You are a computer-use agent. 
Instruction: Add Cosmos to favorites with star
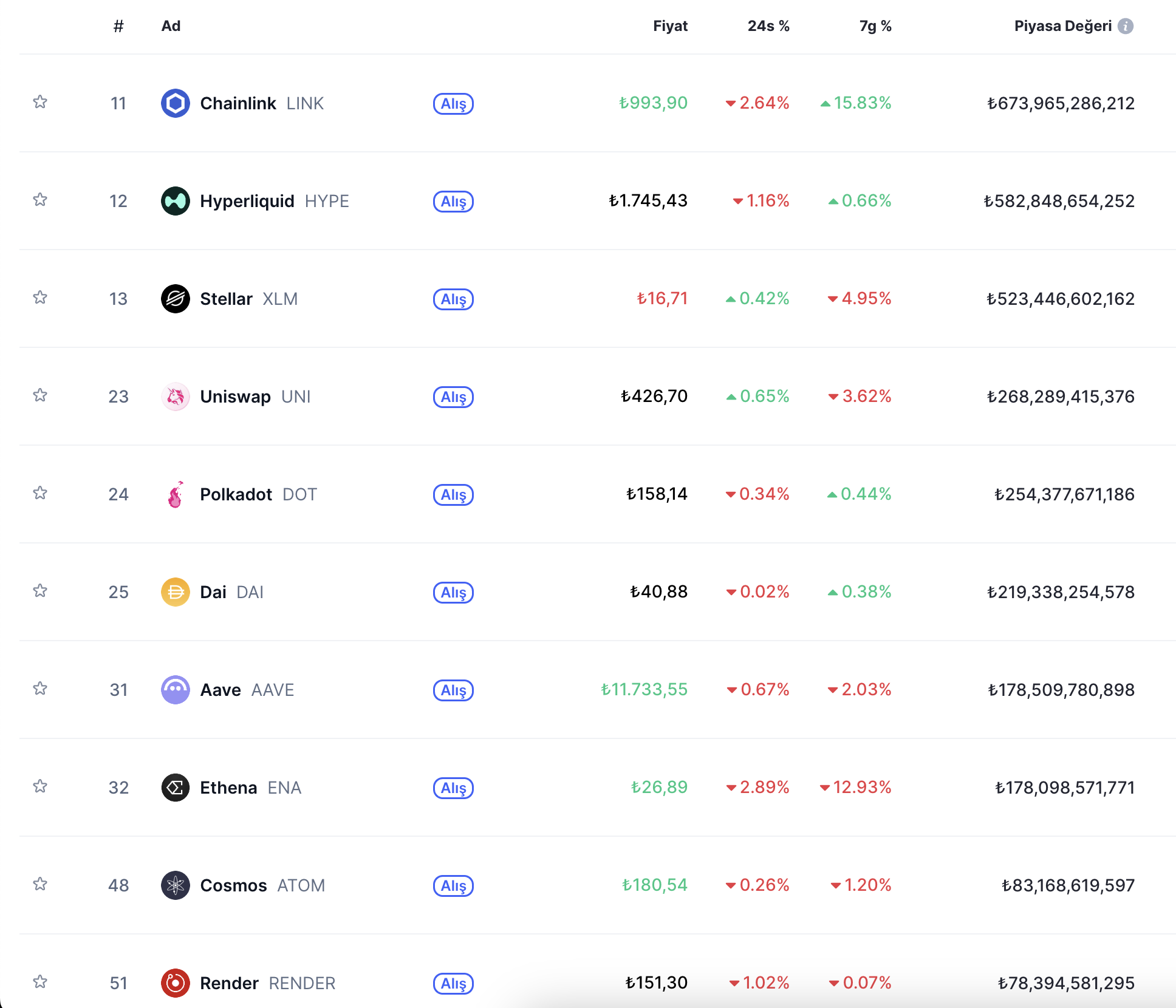pos(40,884)
